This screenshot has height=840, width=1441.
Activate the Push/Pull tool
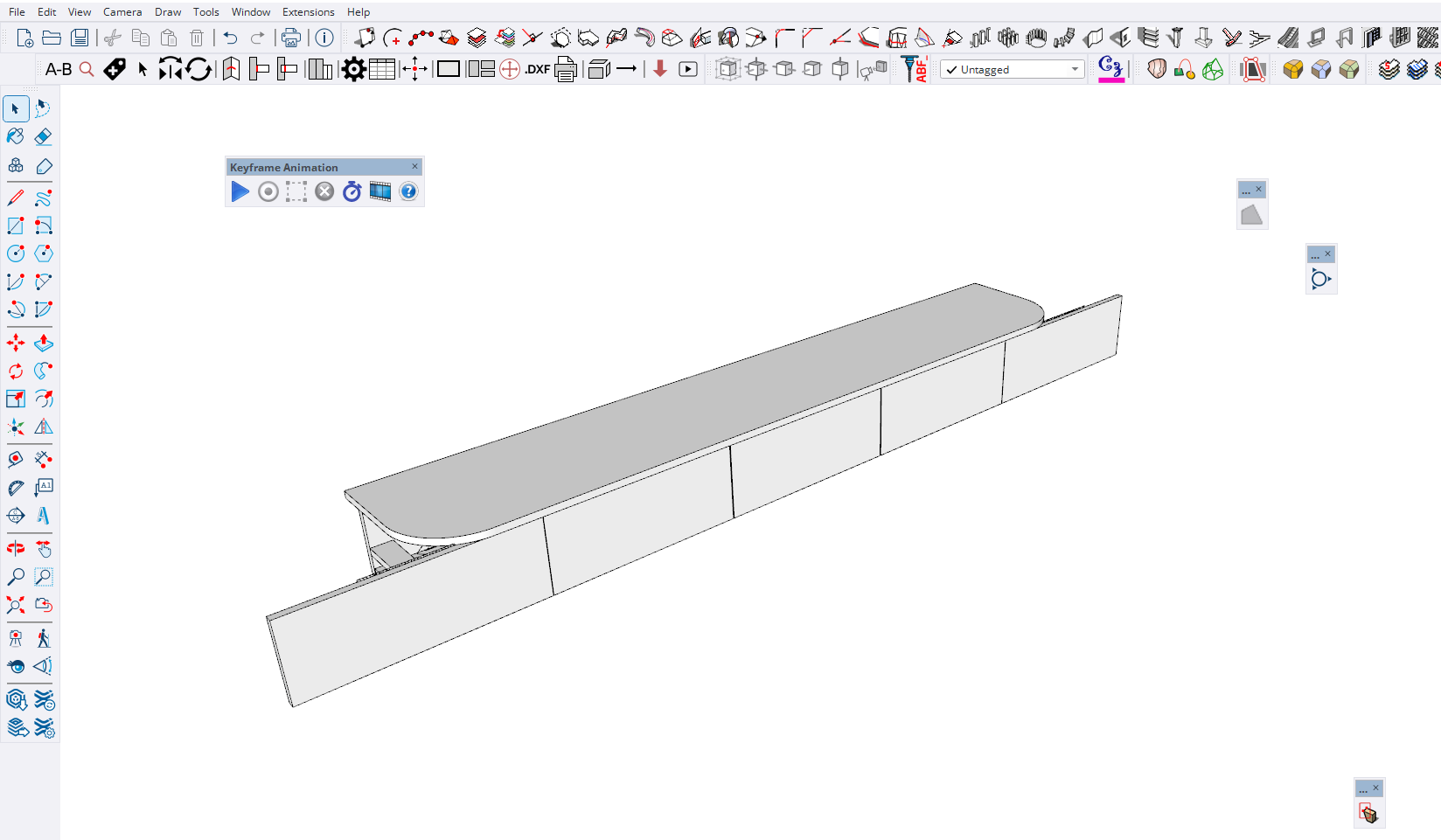tap(43, 344)
